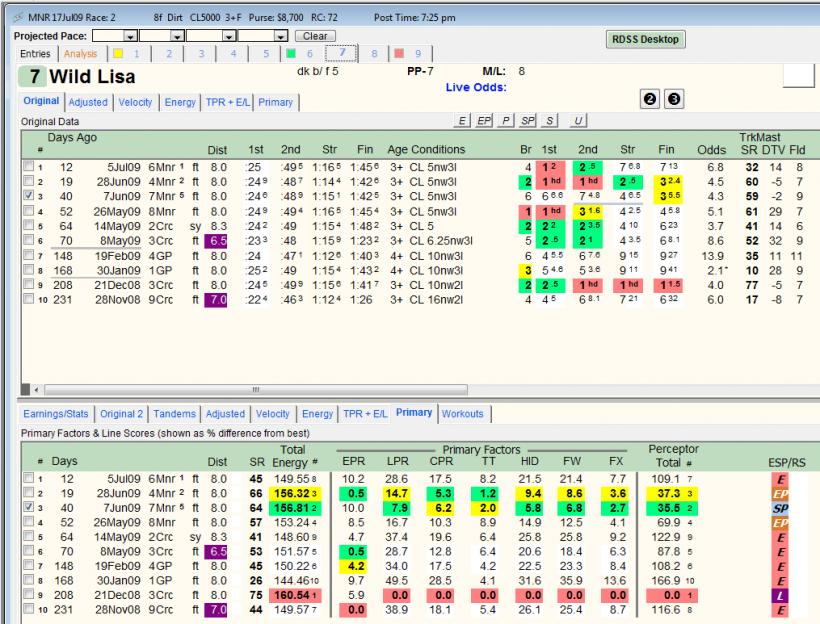
Task: Click the purple 6.5 distance cell in Original Data
Action: click(x=217, y=241)
